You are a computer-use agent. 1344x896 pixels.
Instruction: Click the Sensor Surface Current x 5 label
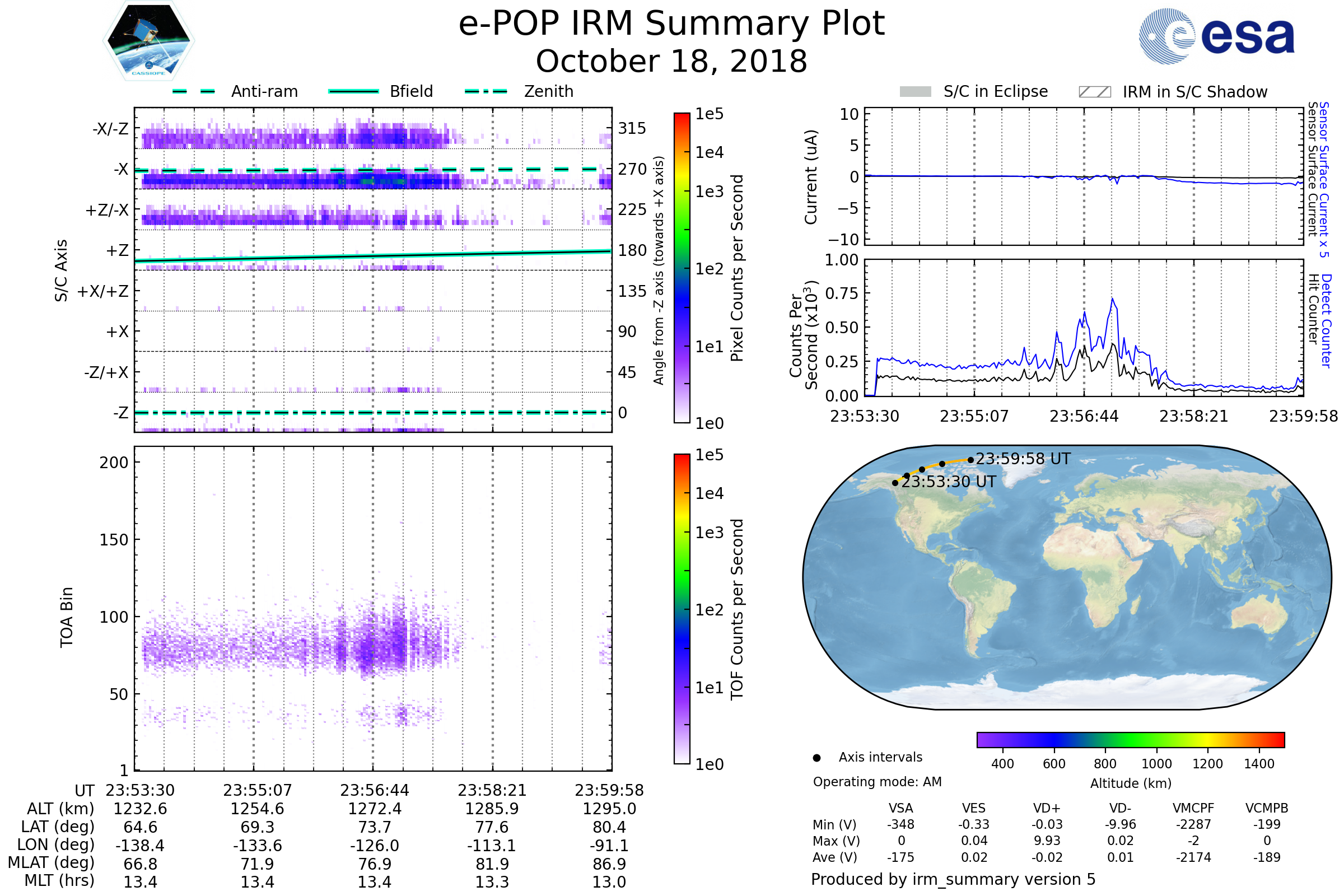pyautogui.click(x=1324, y=179)
